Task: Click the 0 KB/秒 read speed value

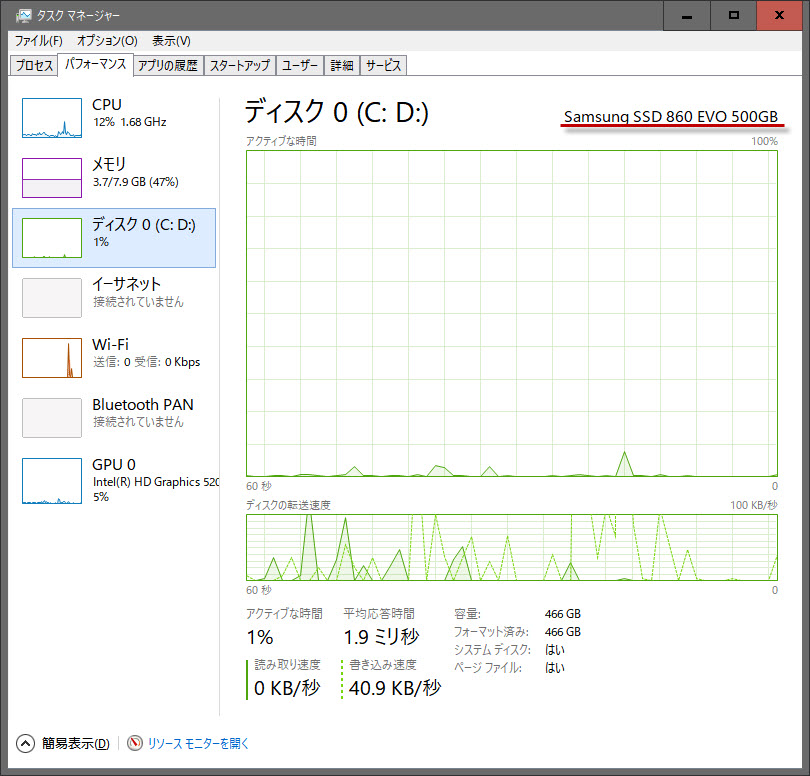Action: [x=287, y=688]
